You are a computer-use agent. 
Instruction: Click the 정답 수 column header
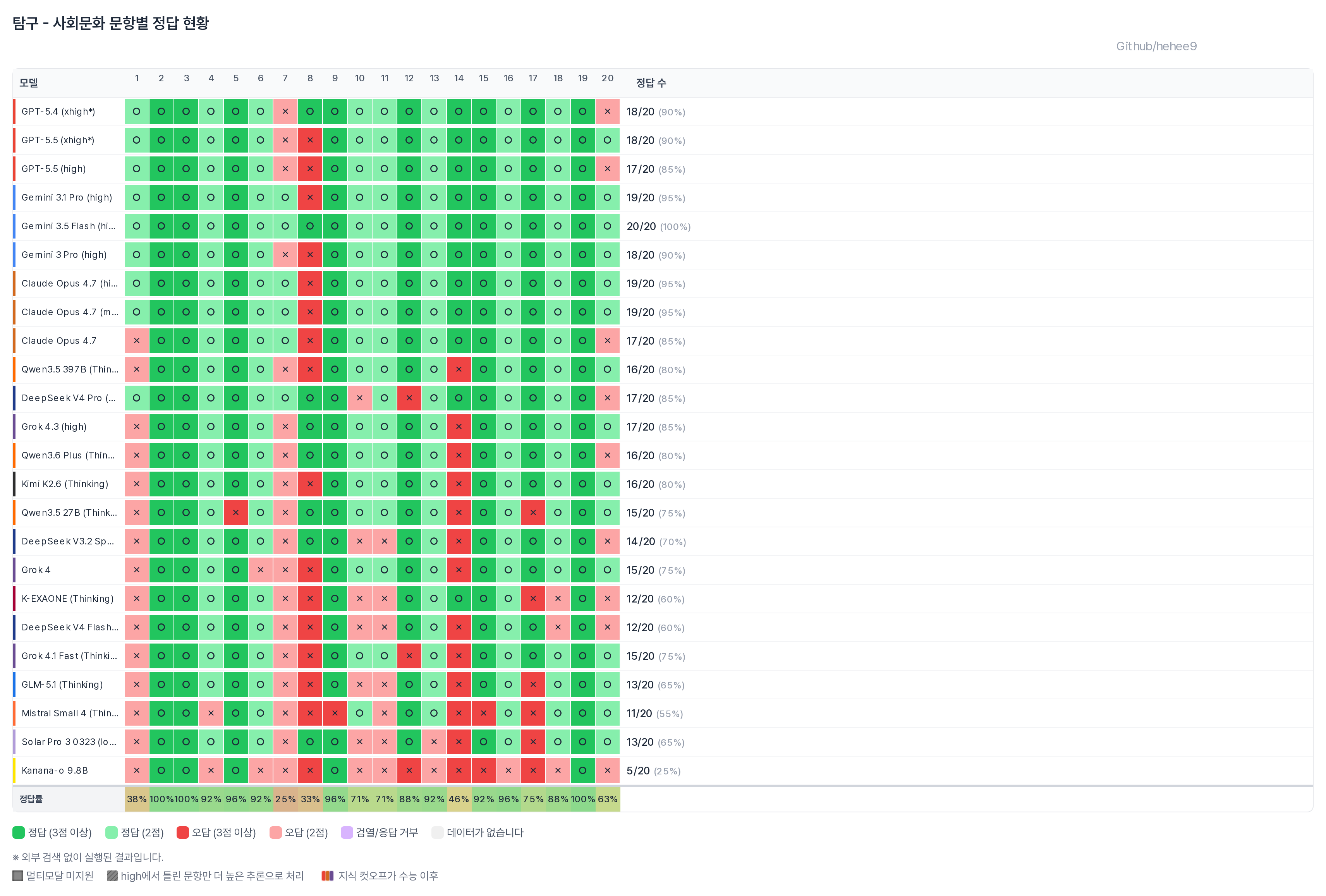[x=651, y=83]
